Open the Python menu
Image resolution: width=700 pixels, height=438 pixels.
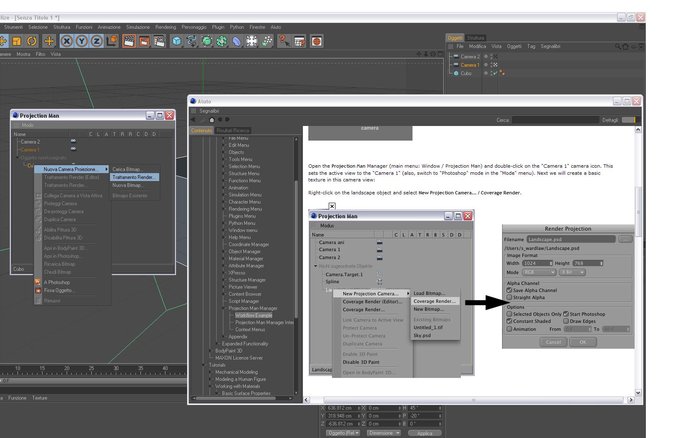click(x=237, y=27)
